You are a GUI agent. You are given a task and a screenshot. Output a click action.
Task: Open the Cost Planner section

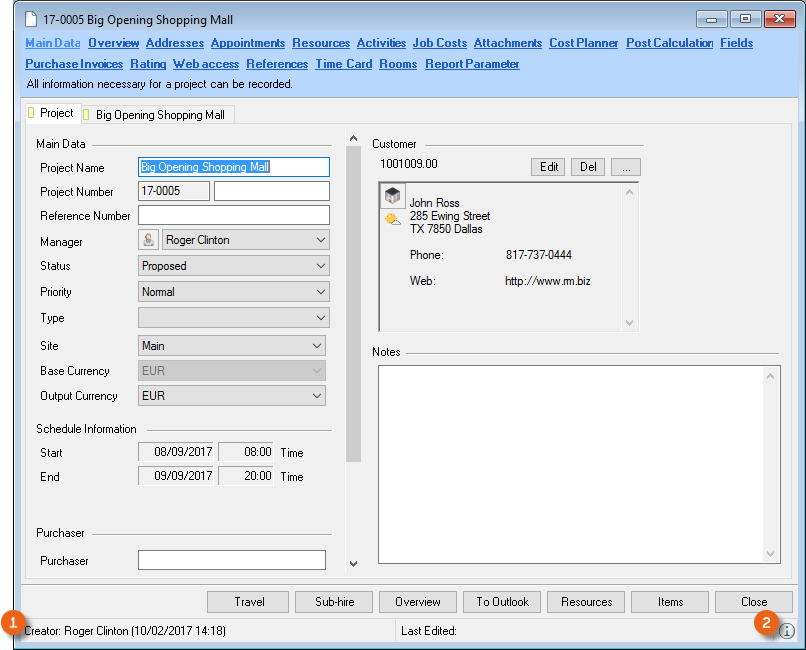tap(583, 43)
